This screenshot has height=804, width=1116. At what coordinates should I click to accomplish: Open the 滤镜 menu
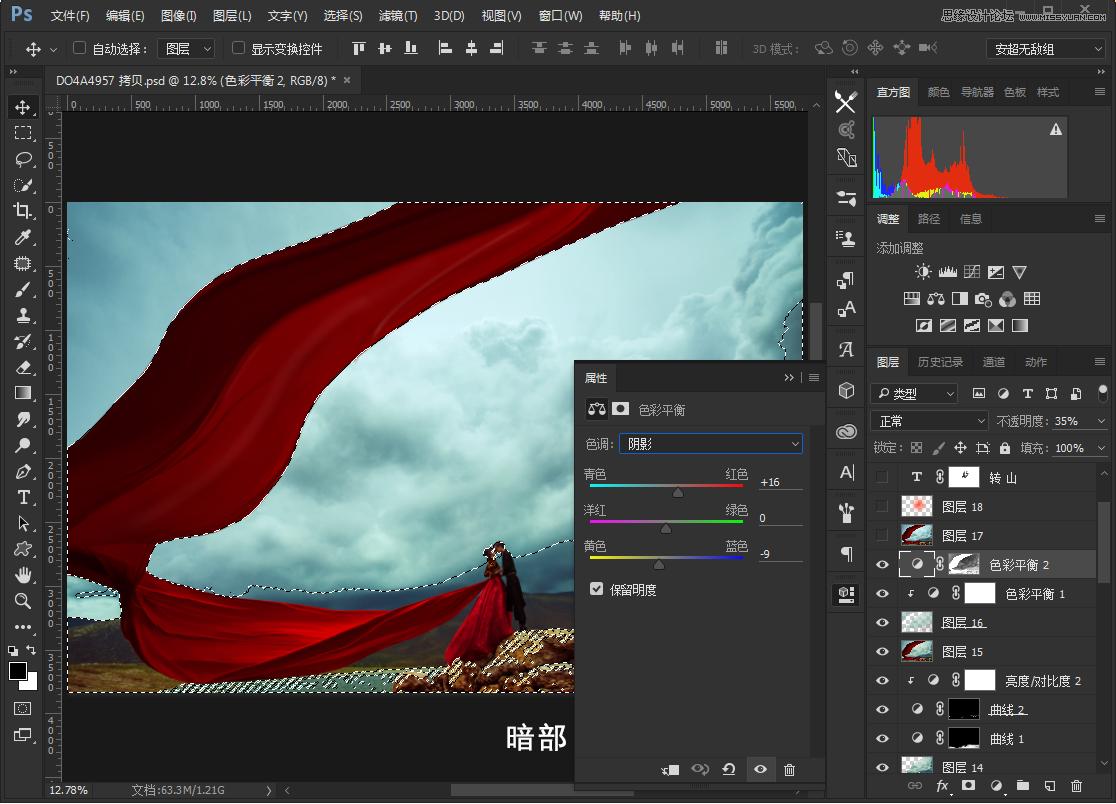(398, 15)
